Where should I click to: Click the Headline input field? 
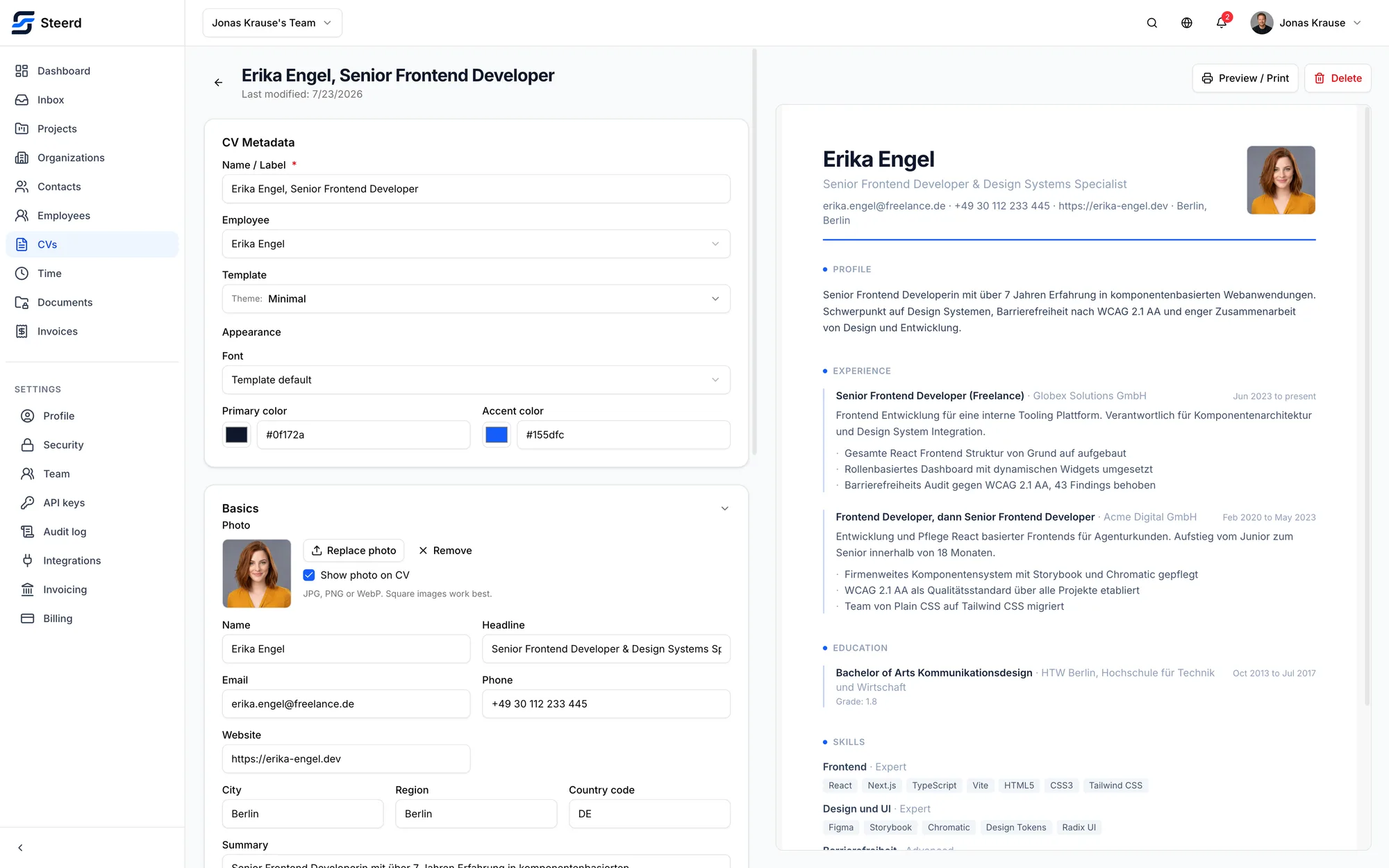606,649
